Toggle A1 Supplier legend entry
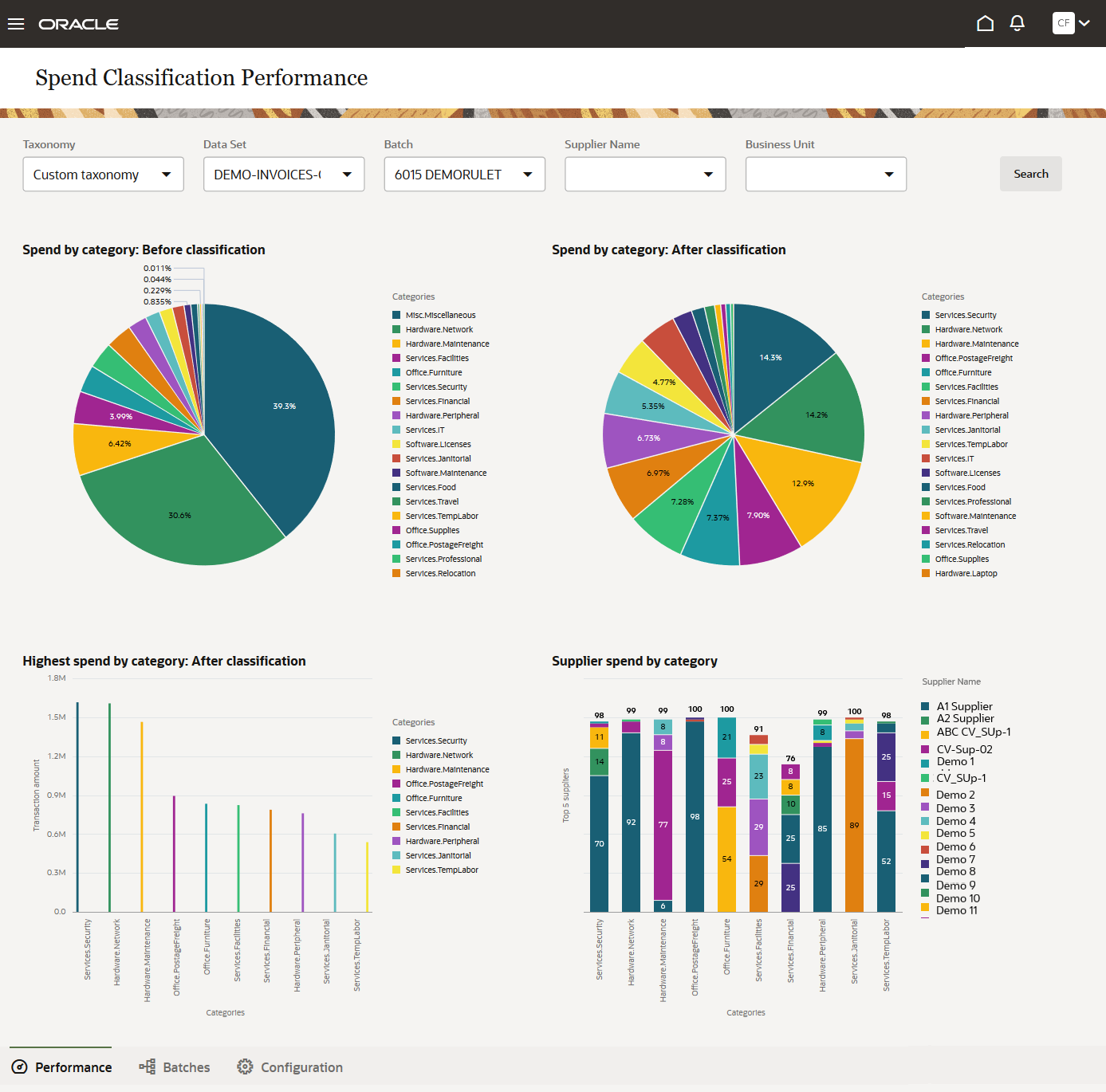The image size is (1106, 1092). pyautogui.click(x=964, y=706)
